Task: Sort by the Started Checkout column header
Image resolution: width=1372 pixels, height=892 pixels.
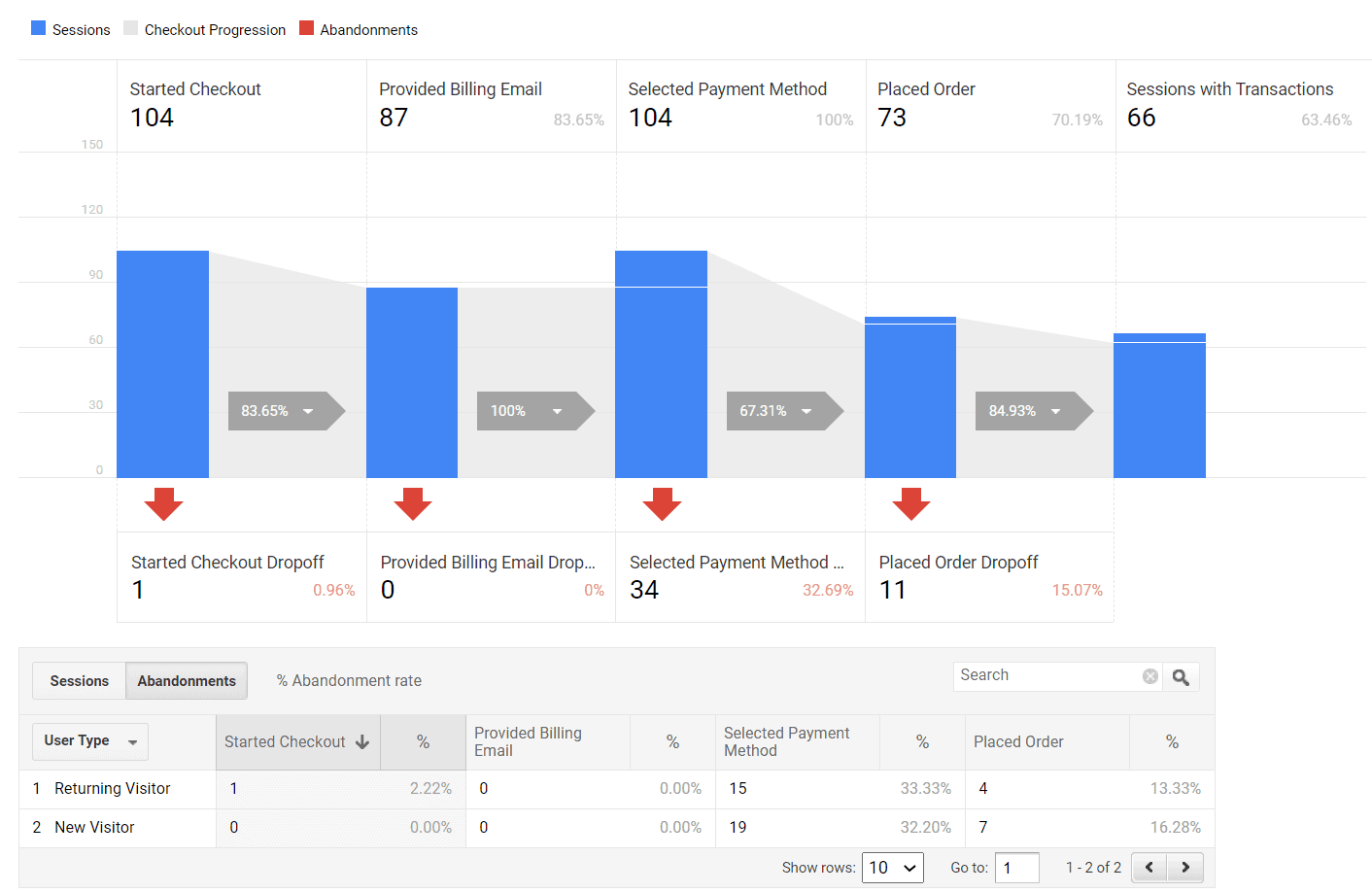Action: click(x=297, y=742)
